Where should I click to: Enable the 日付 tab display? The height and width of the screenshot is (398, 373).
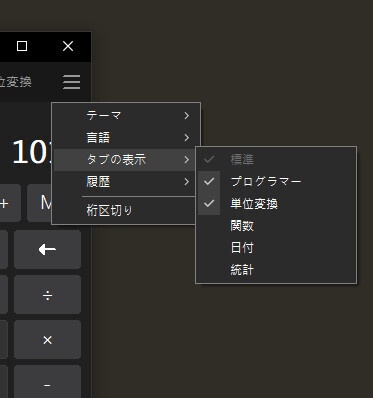pyautogui.click(x=276, y=248)
